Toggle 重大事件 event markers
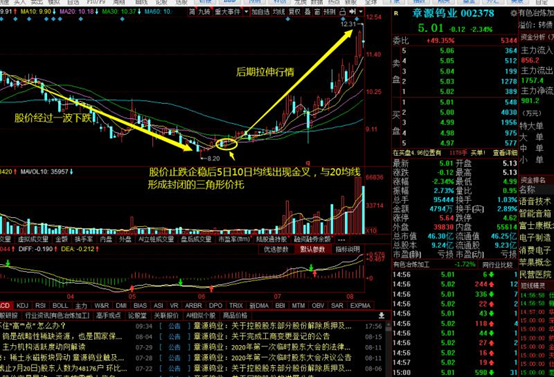 tap(228, 12)
